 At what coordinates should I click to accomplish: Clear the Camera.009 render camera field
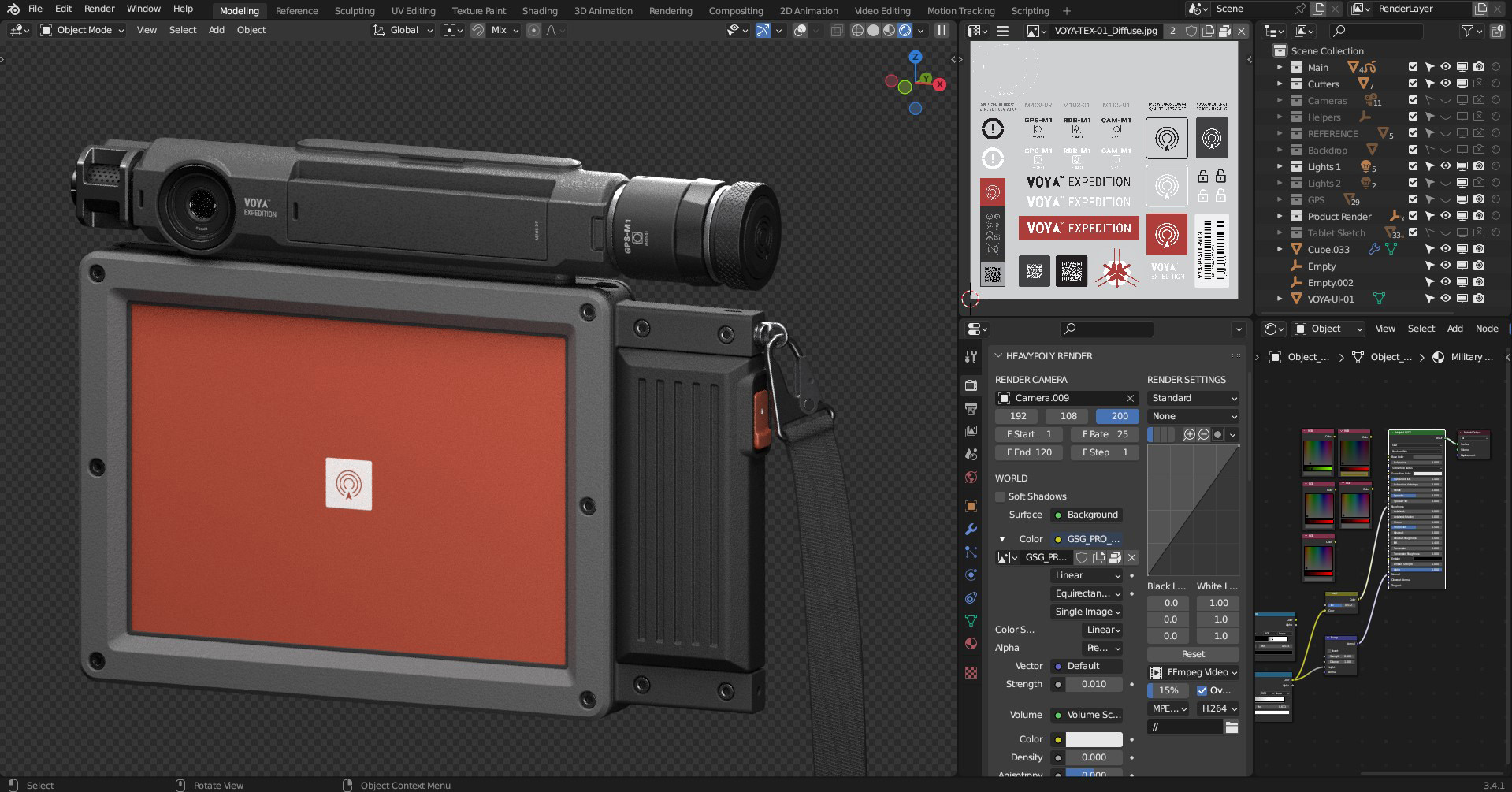[x=1130, y=398]
